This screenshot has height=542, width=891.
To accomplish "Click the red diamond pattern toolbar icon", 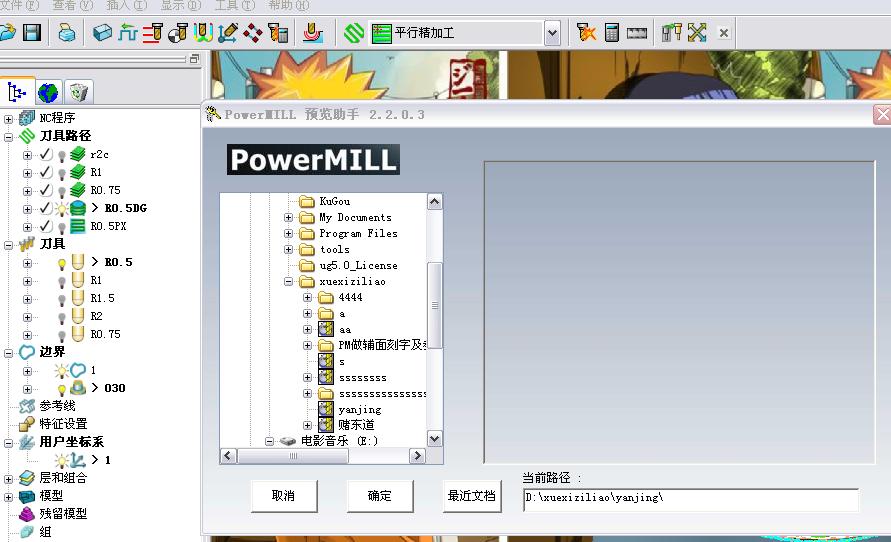I will pos(253,32).
